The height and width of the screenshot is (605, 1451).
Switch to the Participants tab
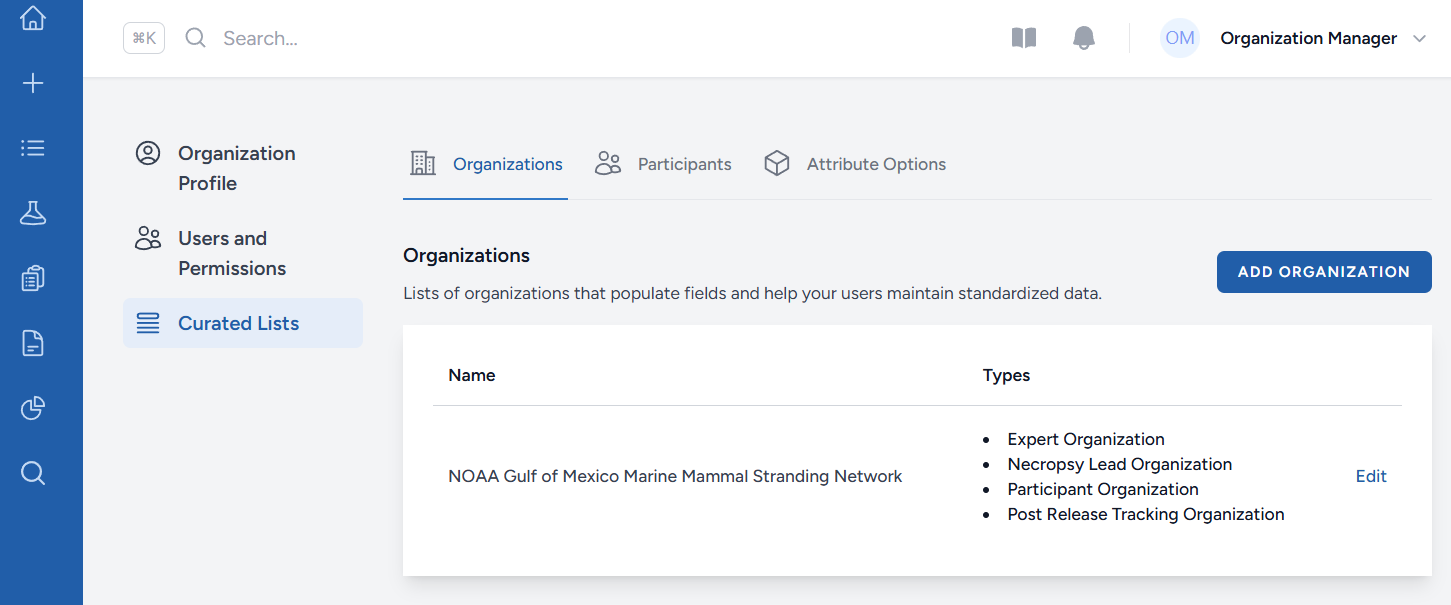664,164
